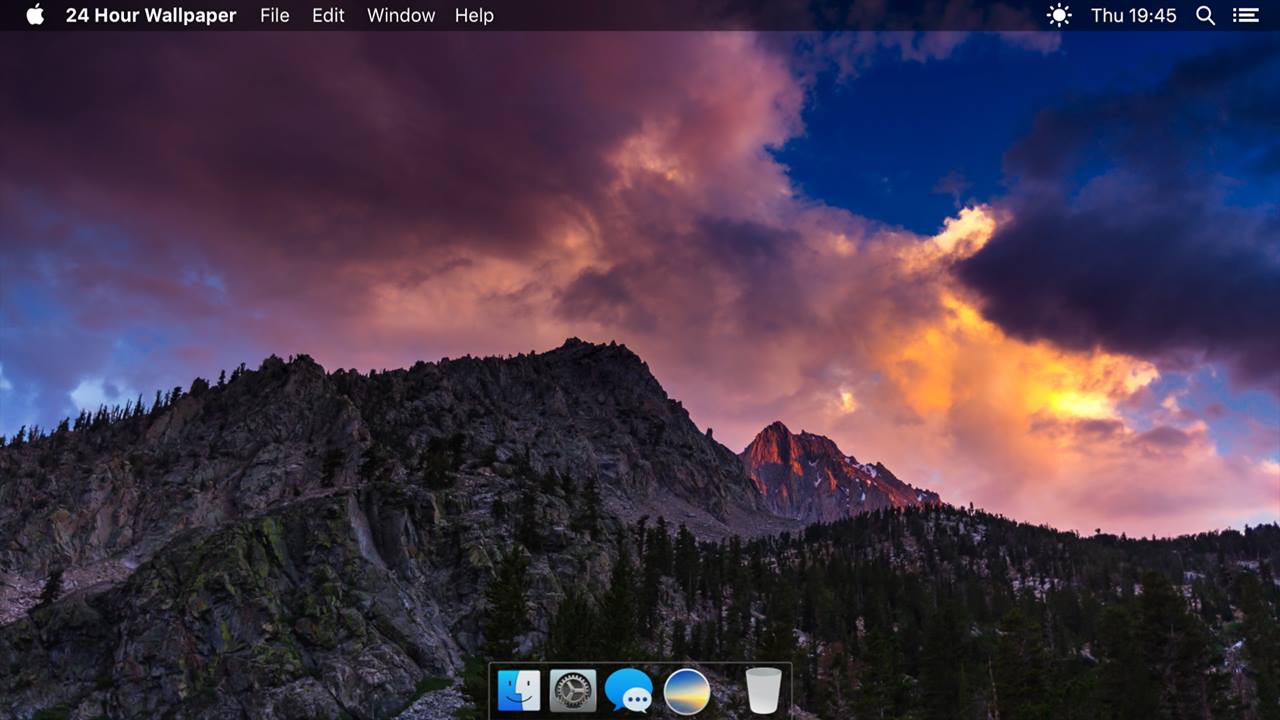Open the Messages app in the Dock
Screen dimensions: 1280x720
pyautogui.click(x=629, y=691)
